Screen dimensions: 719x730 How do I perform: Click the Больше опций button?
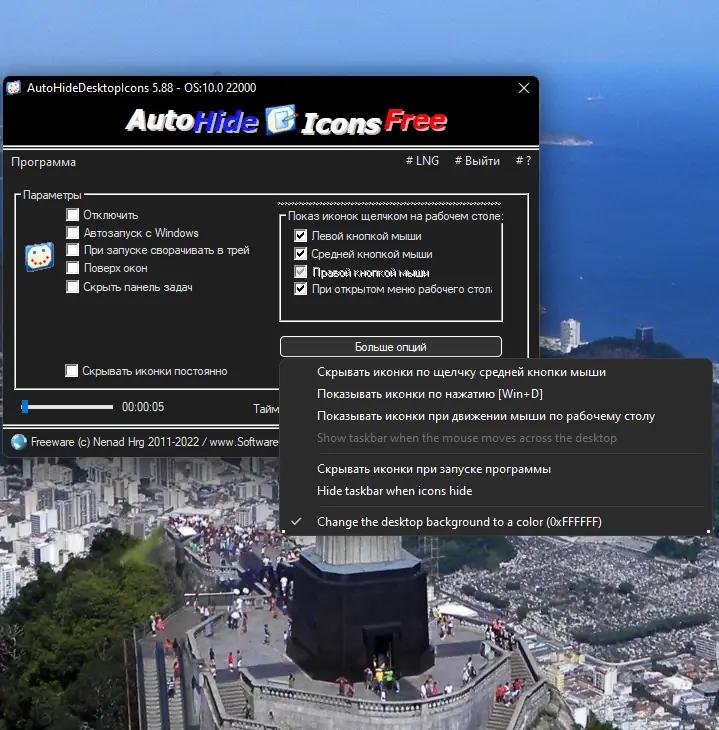pos(391,347)
